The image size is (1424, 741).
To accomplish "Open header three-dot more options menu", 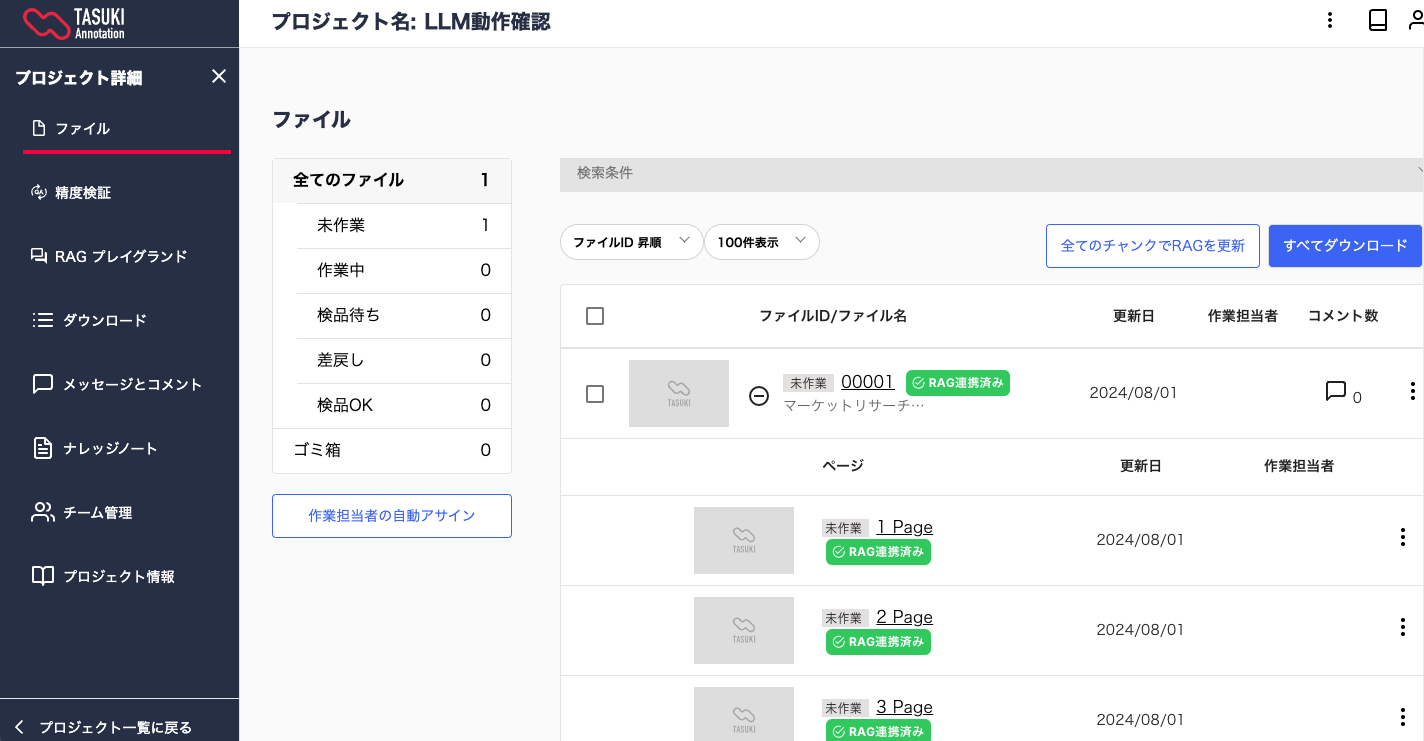I will pos(1329,21).
